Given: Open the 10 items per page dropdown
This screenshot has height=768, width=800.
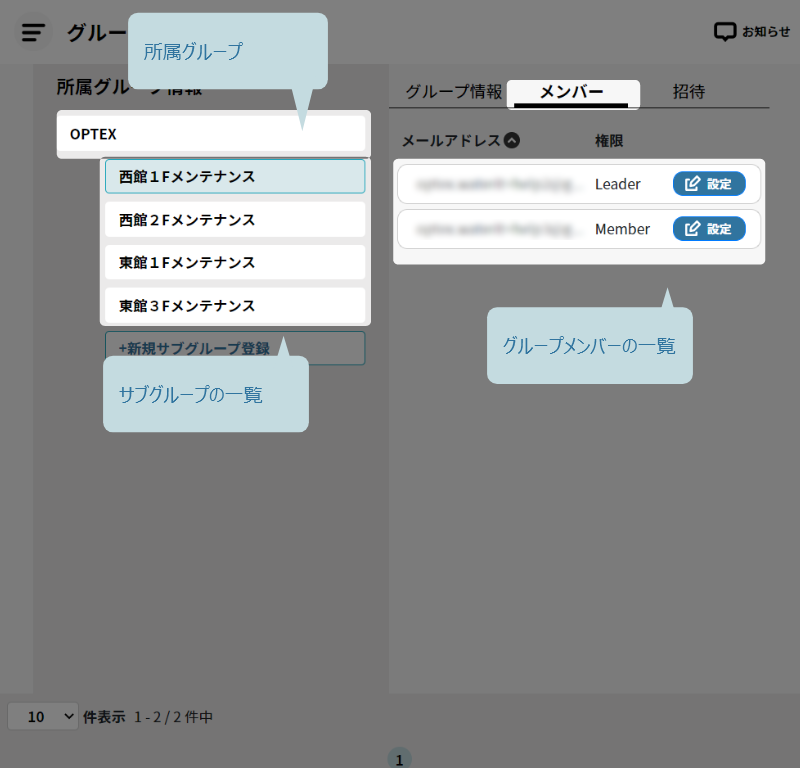Looking at the screenshot, I should click(43, 716).
